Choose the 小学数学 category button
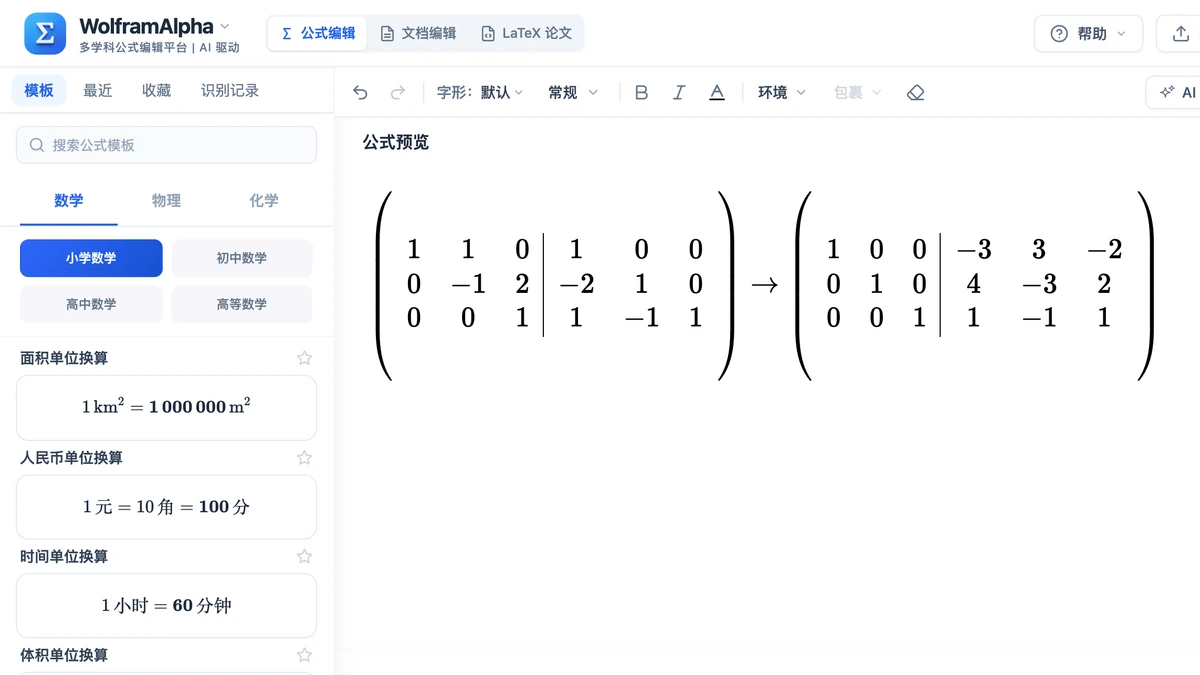This screenshot has width=1200, height=675. pyautogui.click(x=91, y=258)
